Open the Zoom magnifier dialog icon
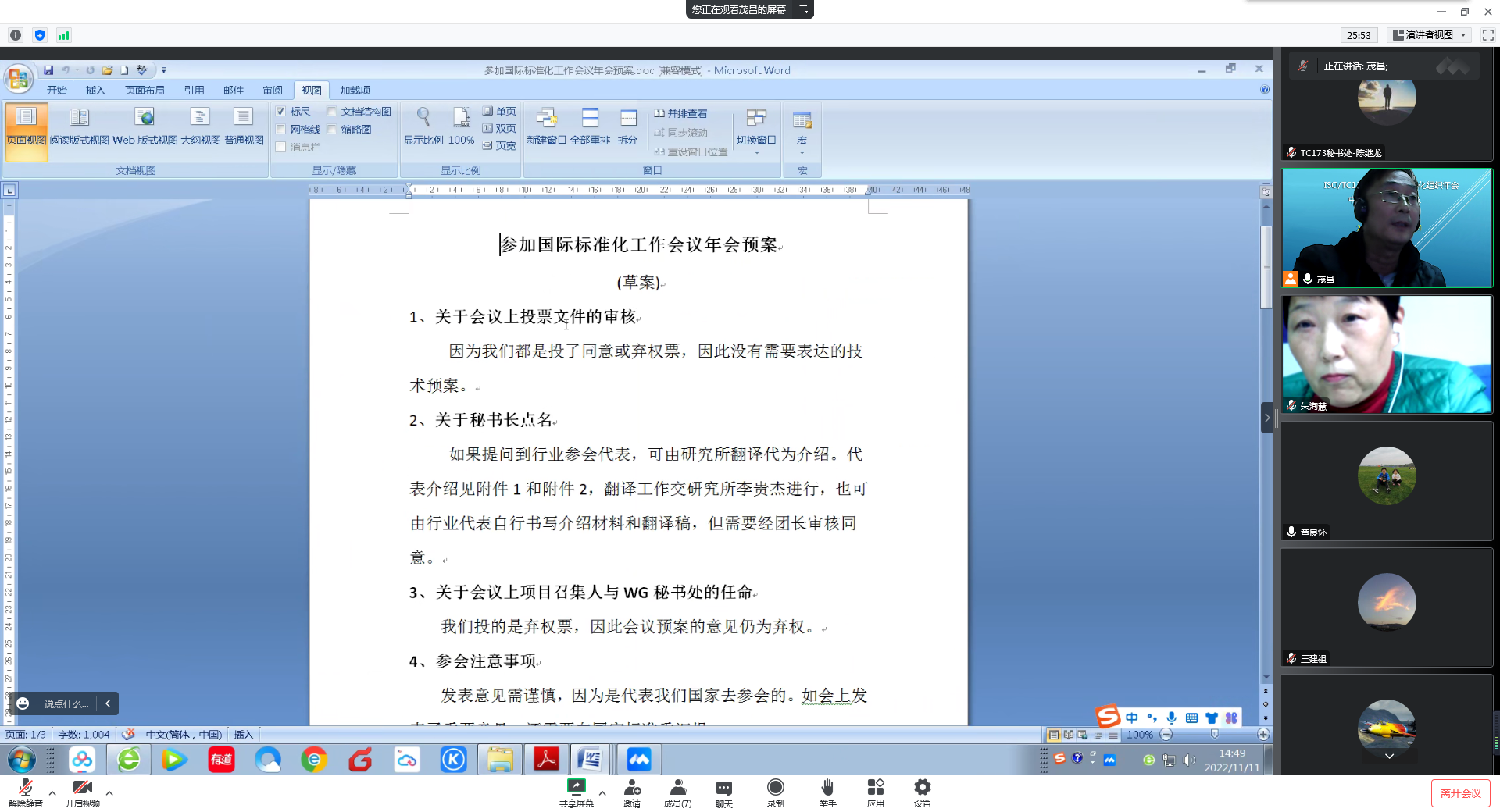1500x812 pixels. tap(423, 118)
